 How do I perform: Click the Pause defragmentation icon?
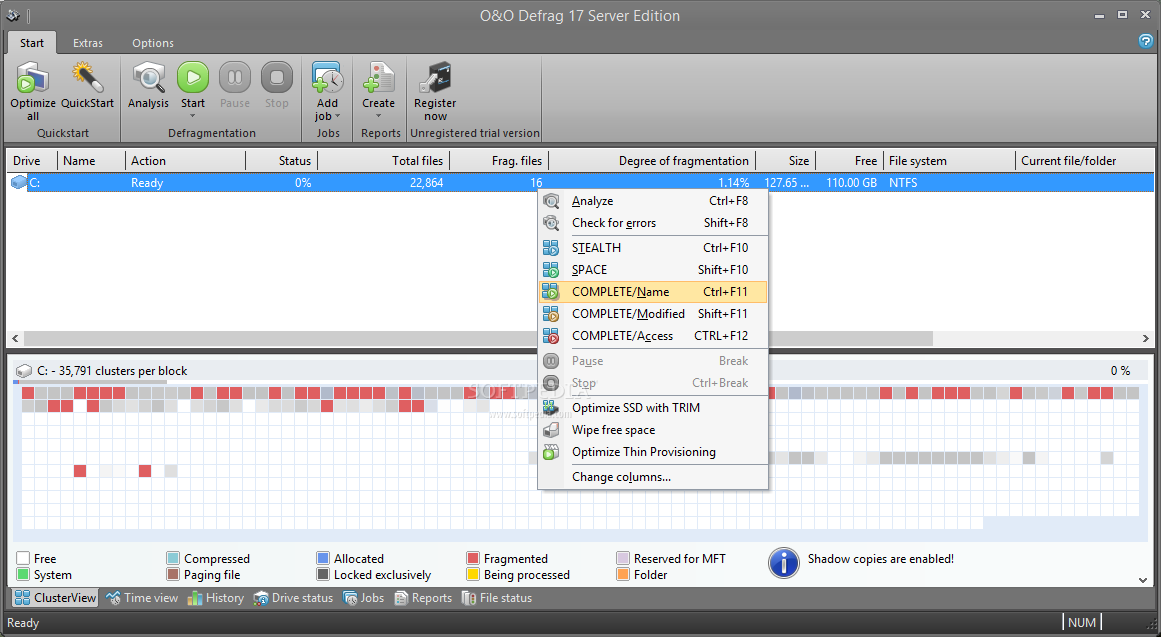coord(235,77)
